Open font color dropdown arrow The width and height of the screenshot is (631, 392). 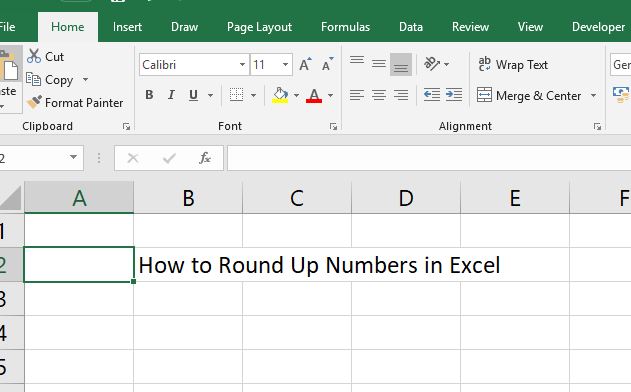pos(330,95)
